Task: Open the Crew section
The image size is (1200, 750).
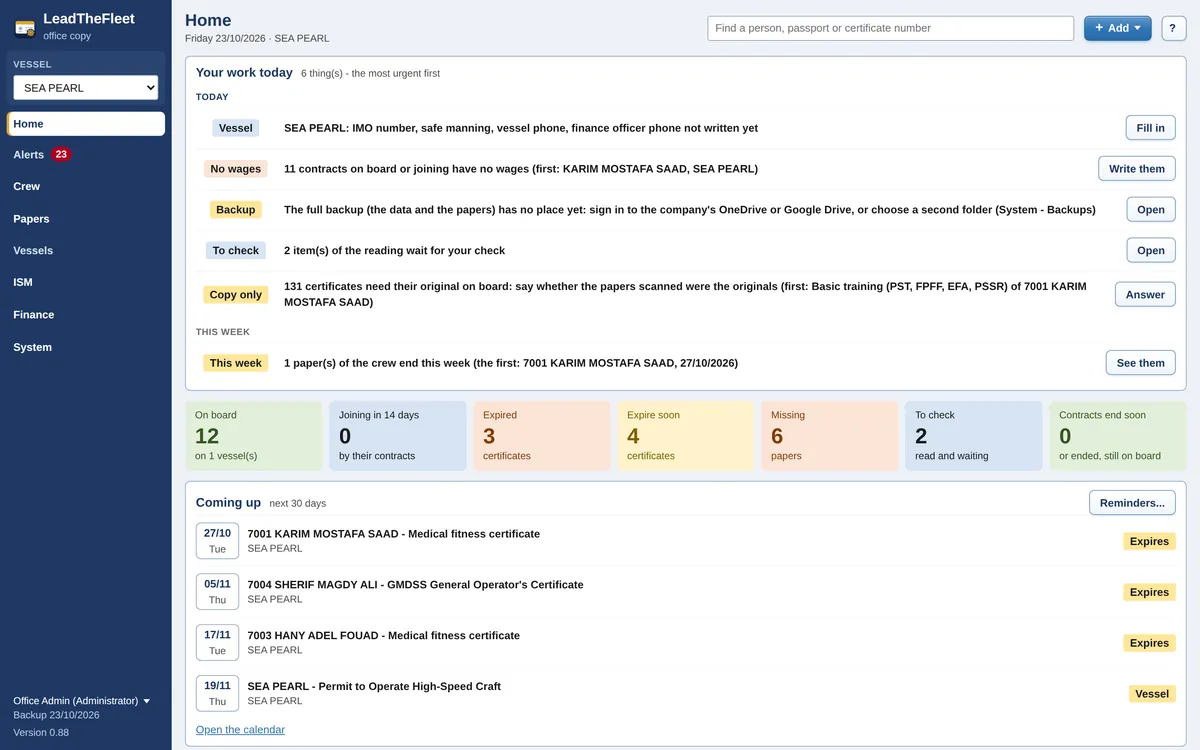Action: pos(86,187)
